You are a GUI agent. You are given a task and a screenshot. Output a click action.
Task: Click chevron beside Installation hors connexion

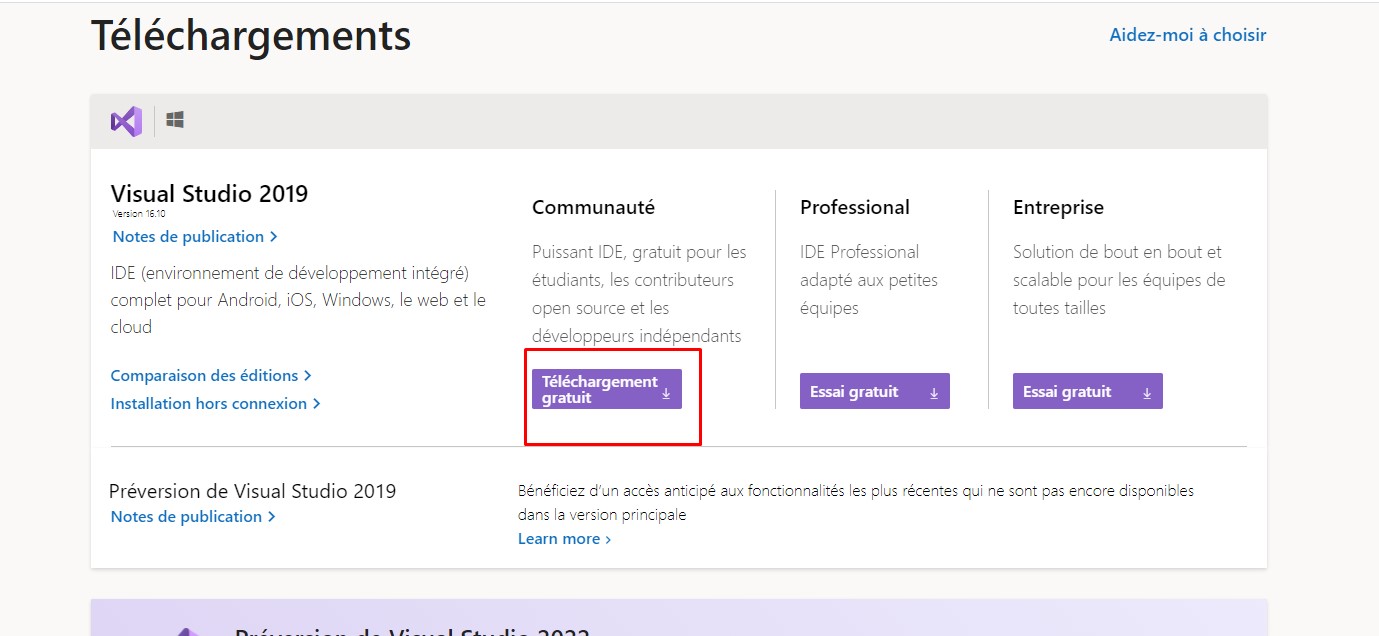click(317, 404)
